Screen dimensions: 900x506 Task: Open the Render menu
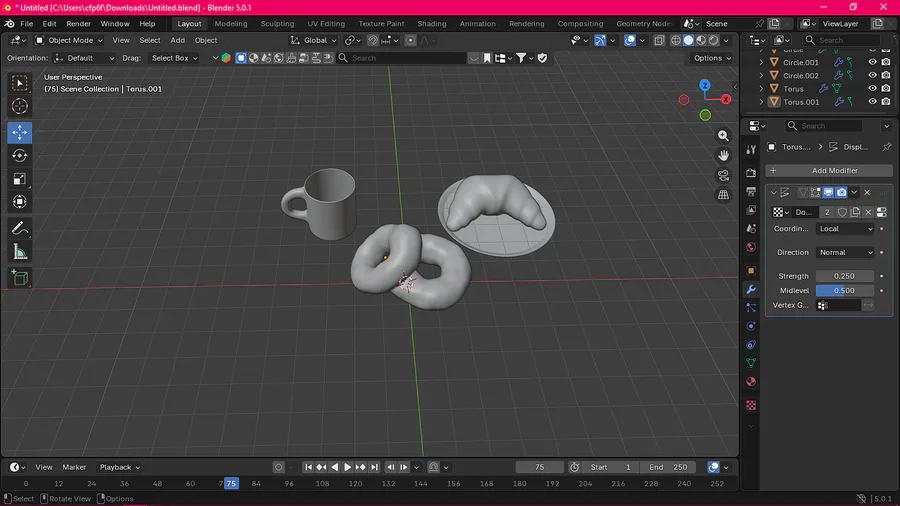tap(78, 24)
